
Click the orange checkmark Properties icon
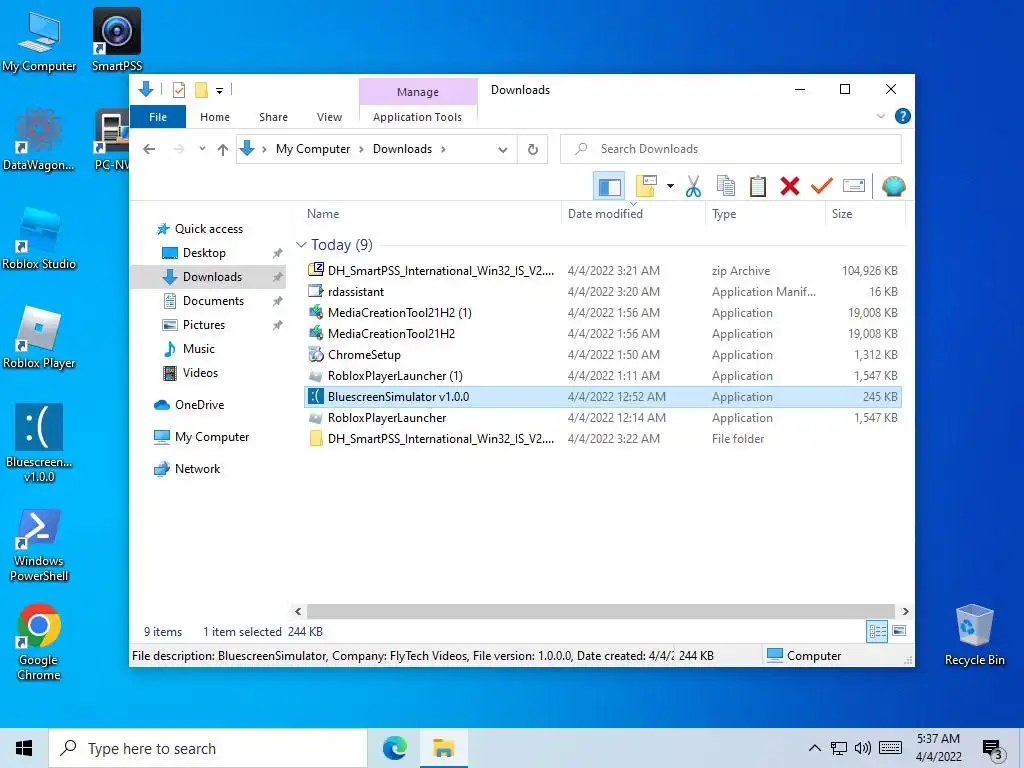(822, 187)
